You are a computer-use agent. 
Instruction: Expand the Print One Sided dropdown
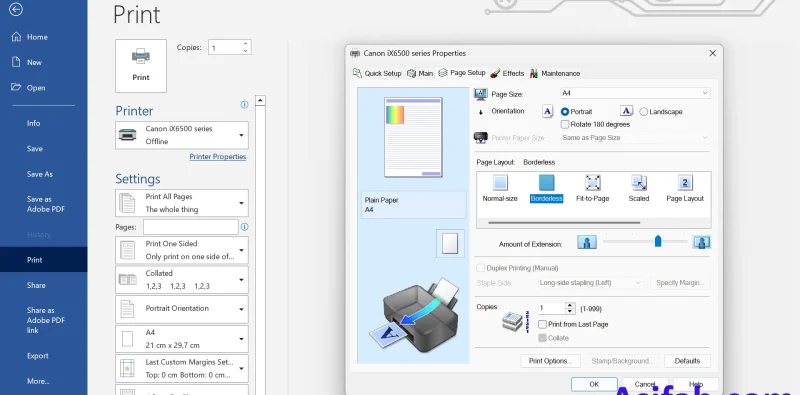click(x=182, y=250)
